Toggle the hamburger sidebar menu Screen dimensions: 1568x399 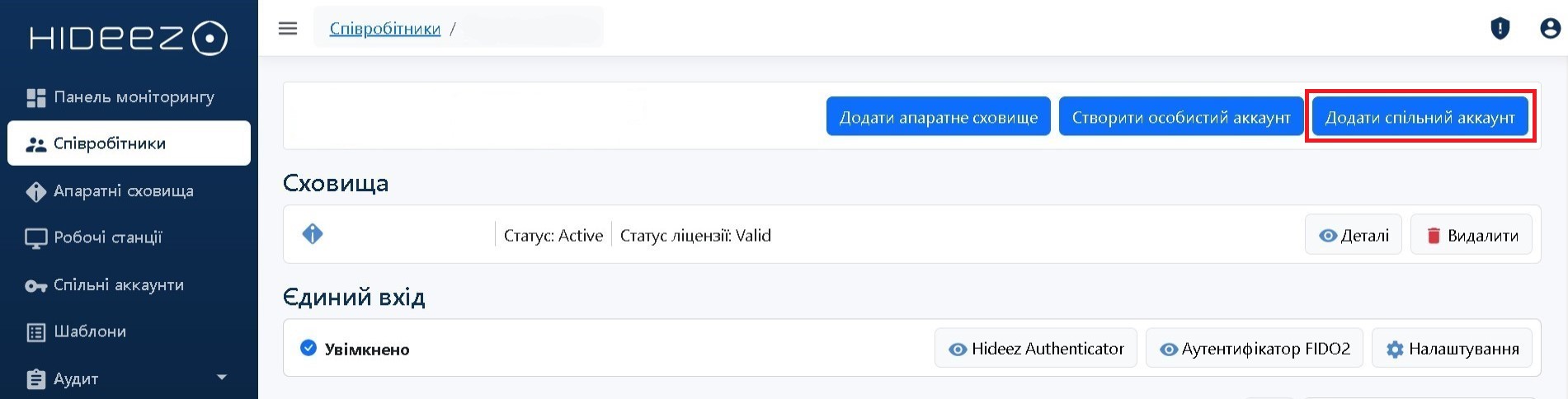(288, 29)
